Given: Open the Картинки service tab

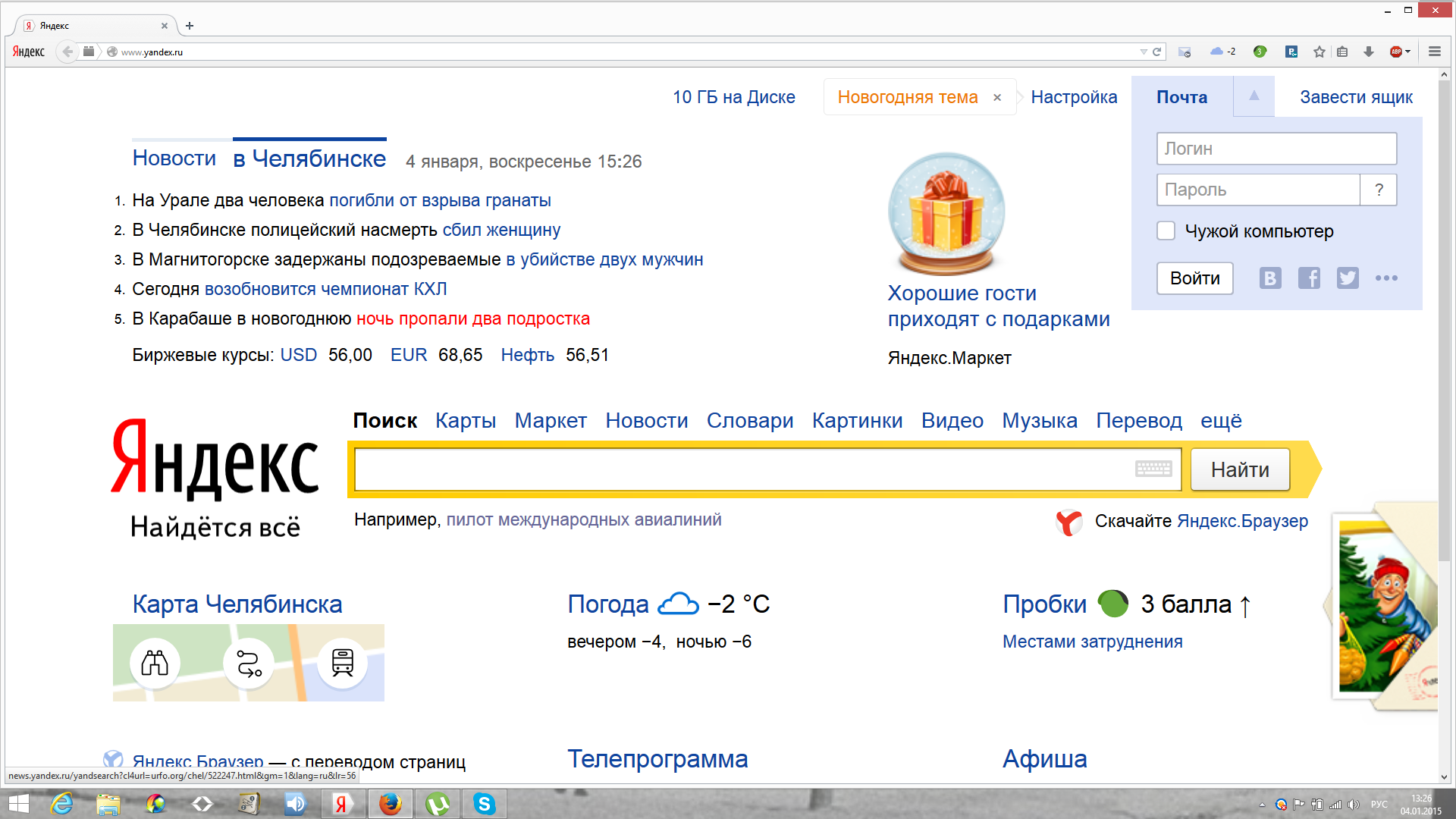Looking at the screenshot, I should [857, 420].
